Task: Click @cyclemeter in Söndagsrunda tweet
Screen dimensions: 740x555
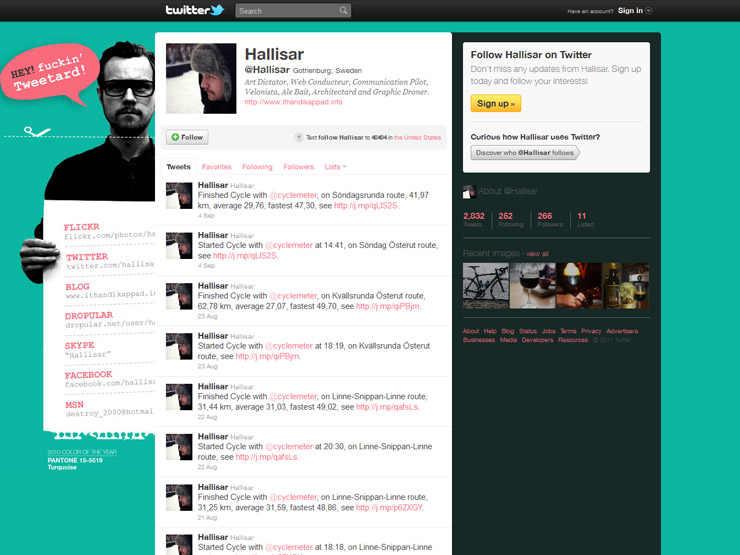Action: click(x=293, y=195)
